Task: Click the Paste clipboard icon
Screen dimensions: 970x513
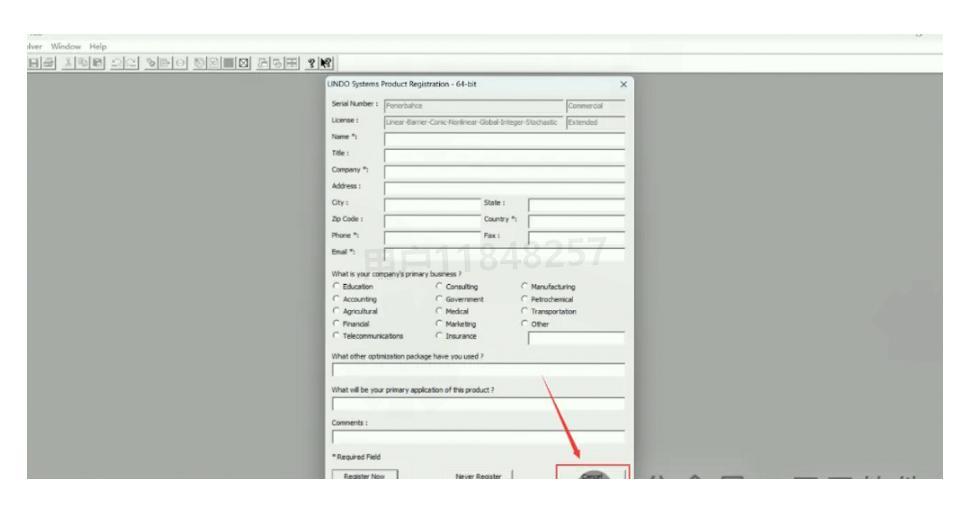Action: (98, 63)
